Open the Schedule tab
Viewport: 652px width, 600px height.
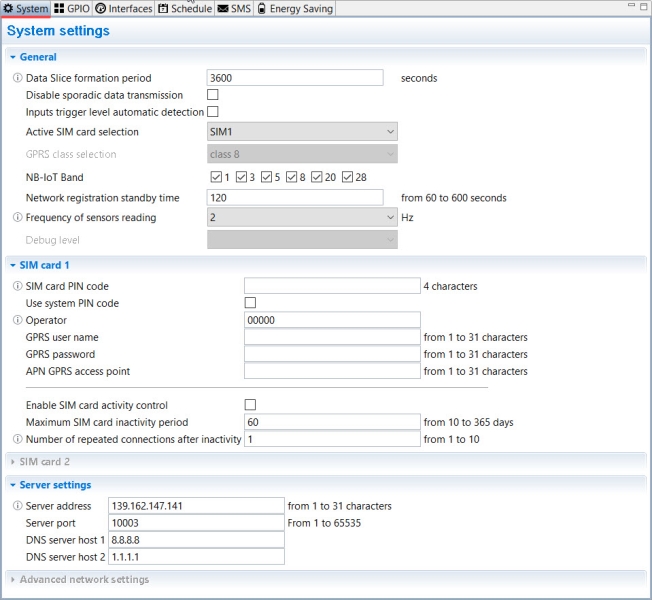[185, 9]
